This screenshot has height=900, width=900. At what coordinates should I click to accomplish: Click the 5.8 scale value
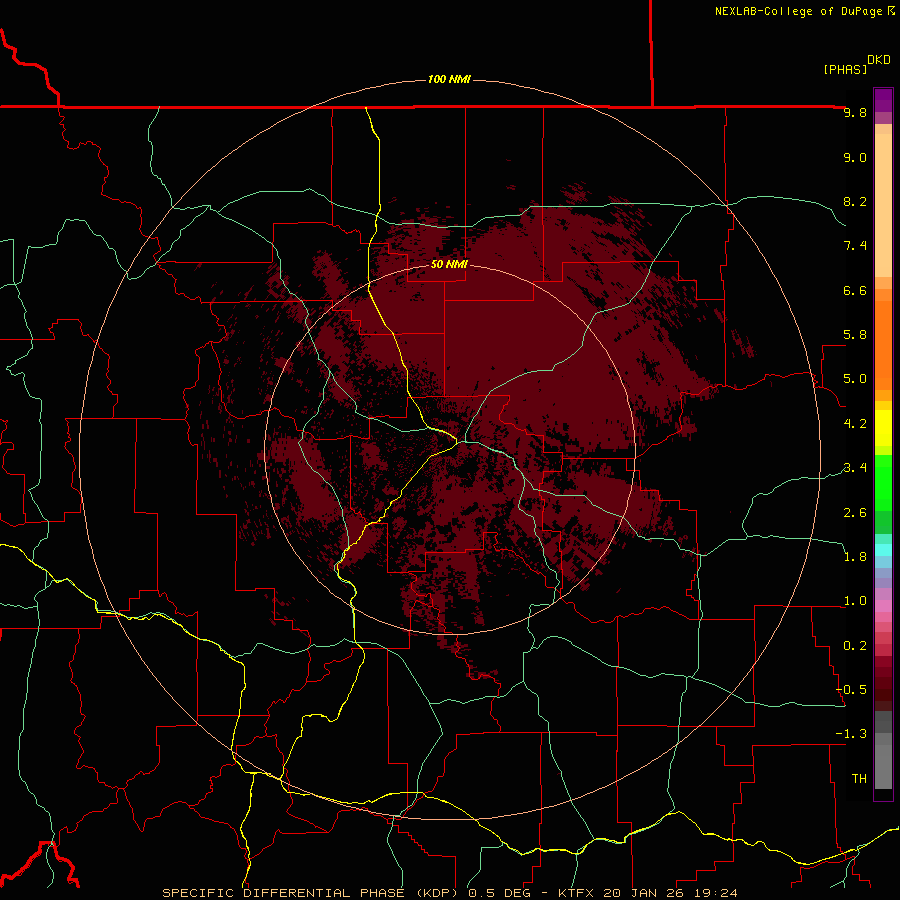[855, 335]
